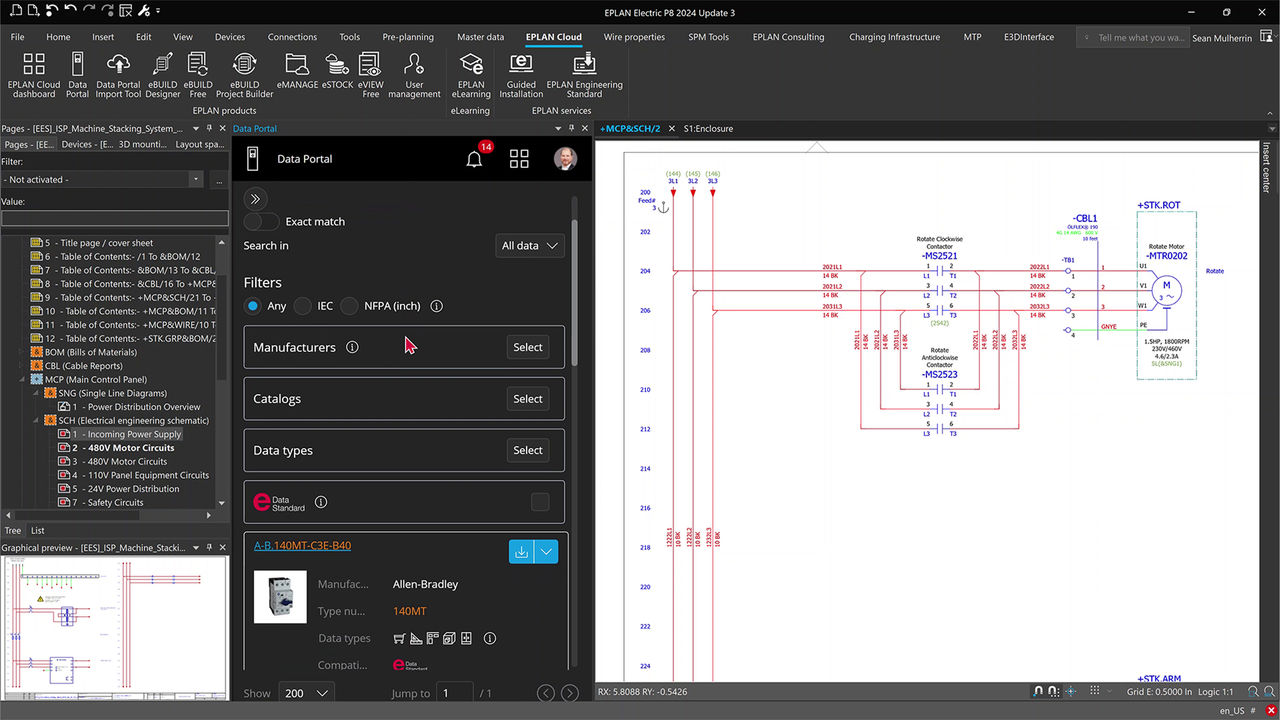
Task: Launch the eBUILD Designer tool
Action: (162, 73)
